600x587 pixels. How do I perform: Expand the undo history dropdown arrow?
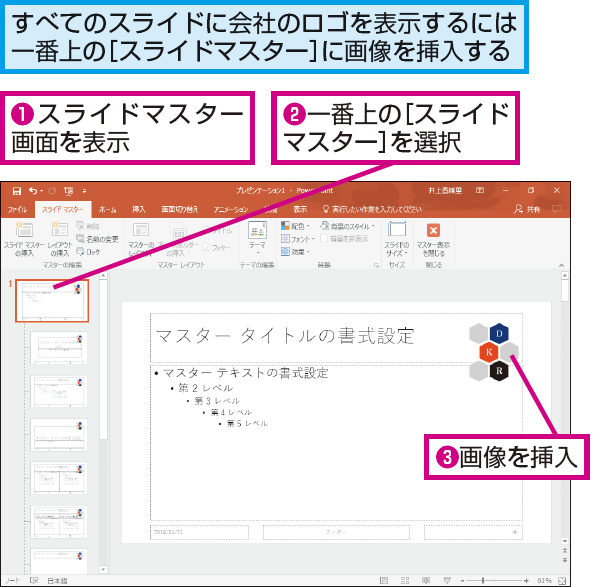click(41, 191)
